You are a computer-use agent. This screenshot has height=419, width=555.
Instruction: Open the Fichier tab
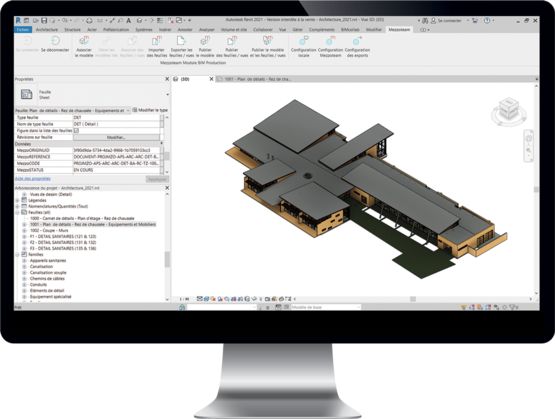click(23, 30)
